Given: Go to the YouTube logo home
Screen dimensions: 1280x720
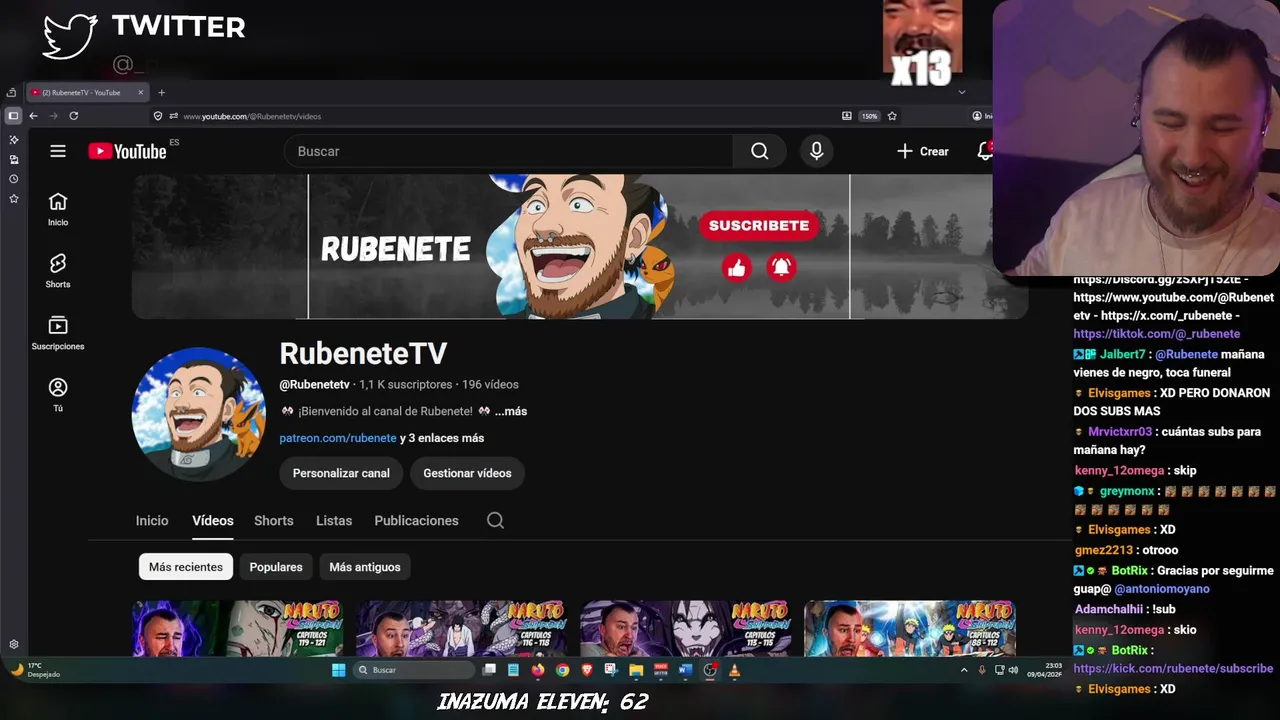Looking at the screenshot, I should tap(127, 151).
